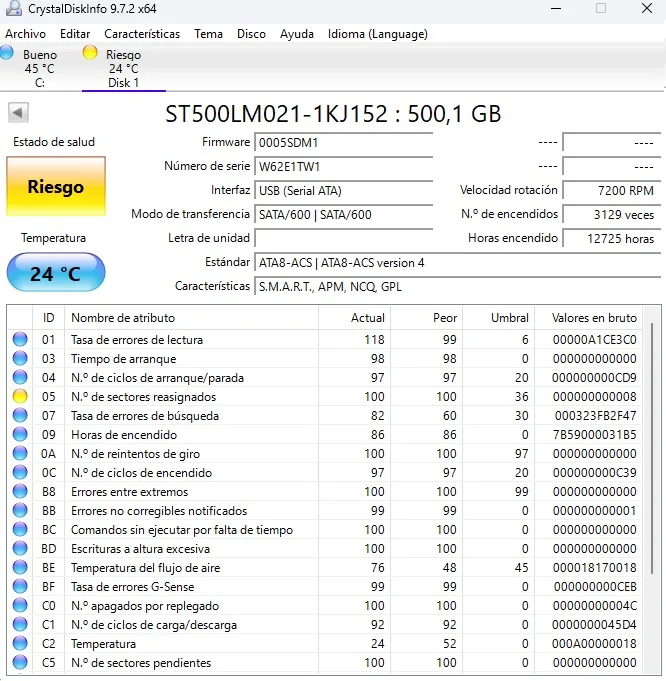Click the Valores en bruto column header

[x=589, y=318]
